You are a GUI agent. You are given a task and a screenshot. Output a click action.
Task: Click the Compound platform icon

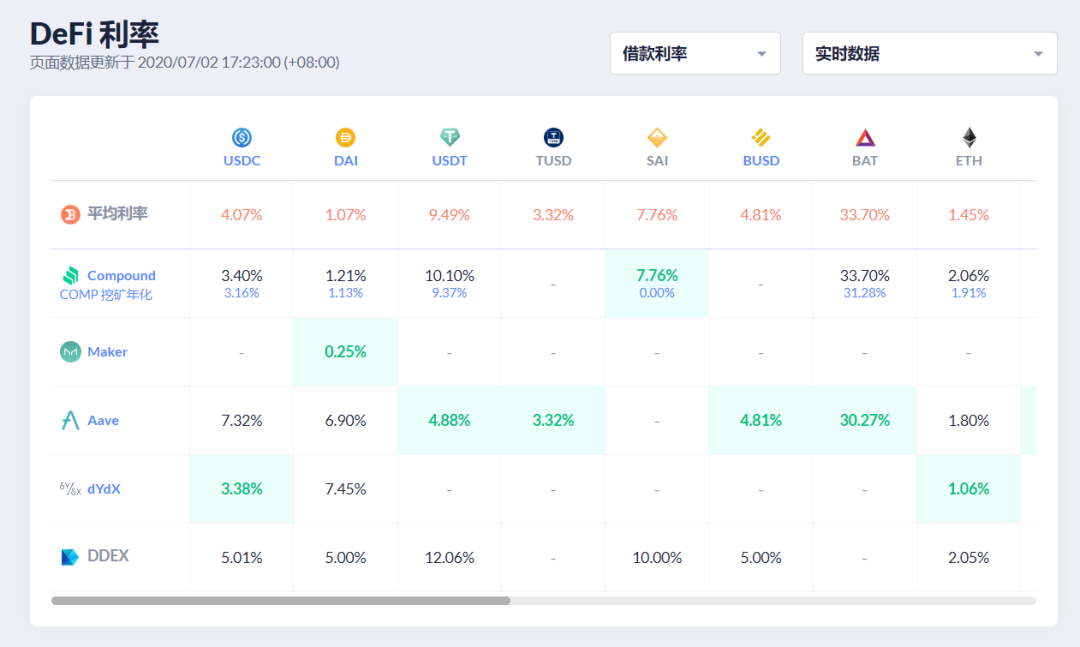point(70,275)
